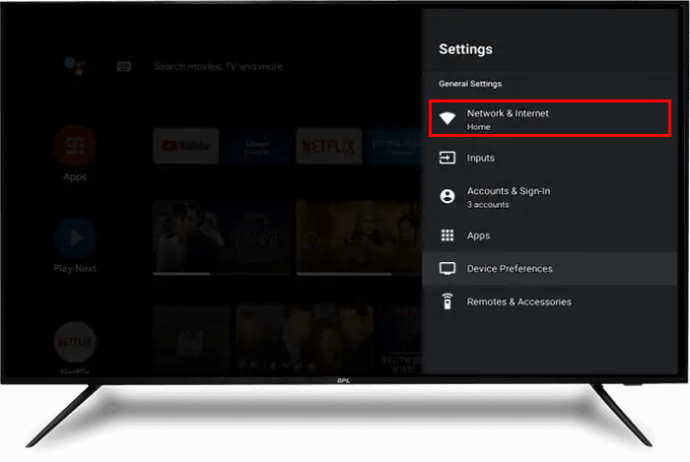The height and width of the screenshot is (462, 690).
Task: Click the keyboard search icon
Action: 124,66
